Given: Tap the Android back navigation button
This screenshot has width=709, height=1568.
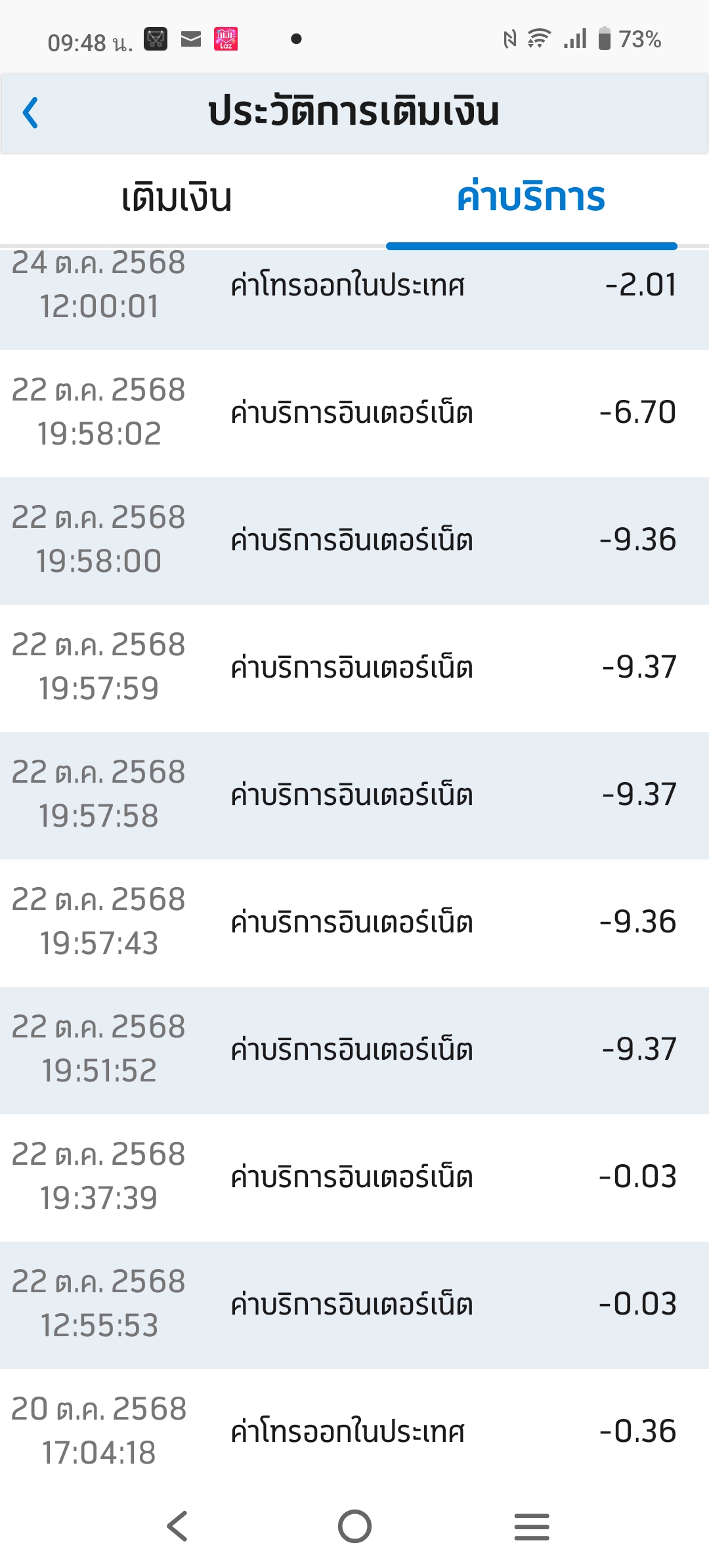Looking at the screenshot, I should 177,1526.
